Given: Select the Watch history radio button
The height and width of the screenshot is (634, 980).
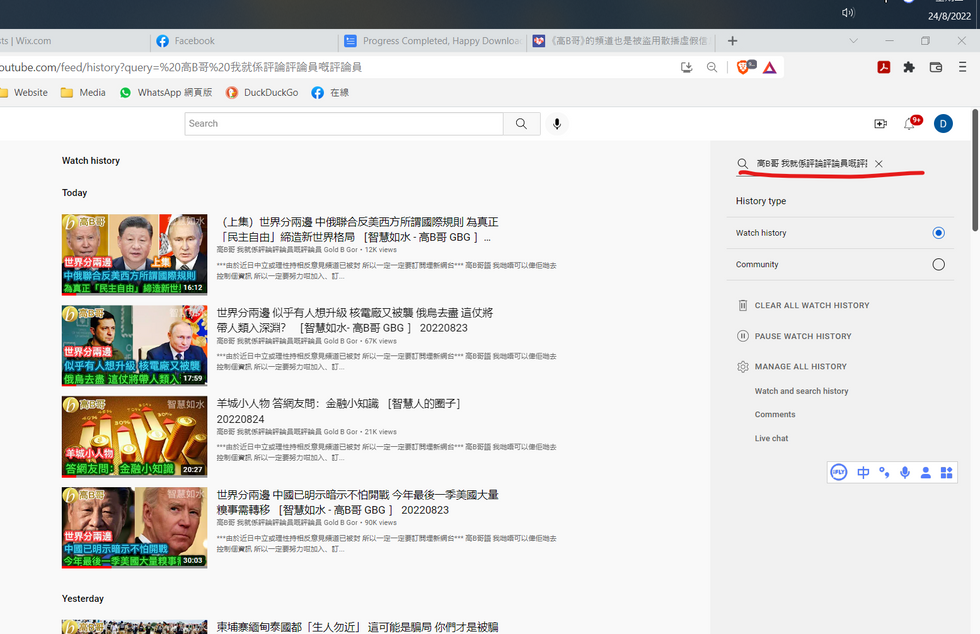Looking at the screenshot, I should [x=938, y=233].
